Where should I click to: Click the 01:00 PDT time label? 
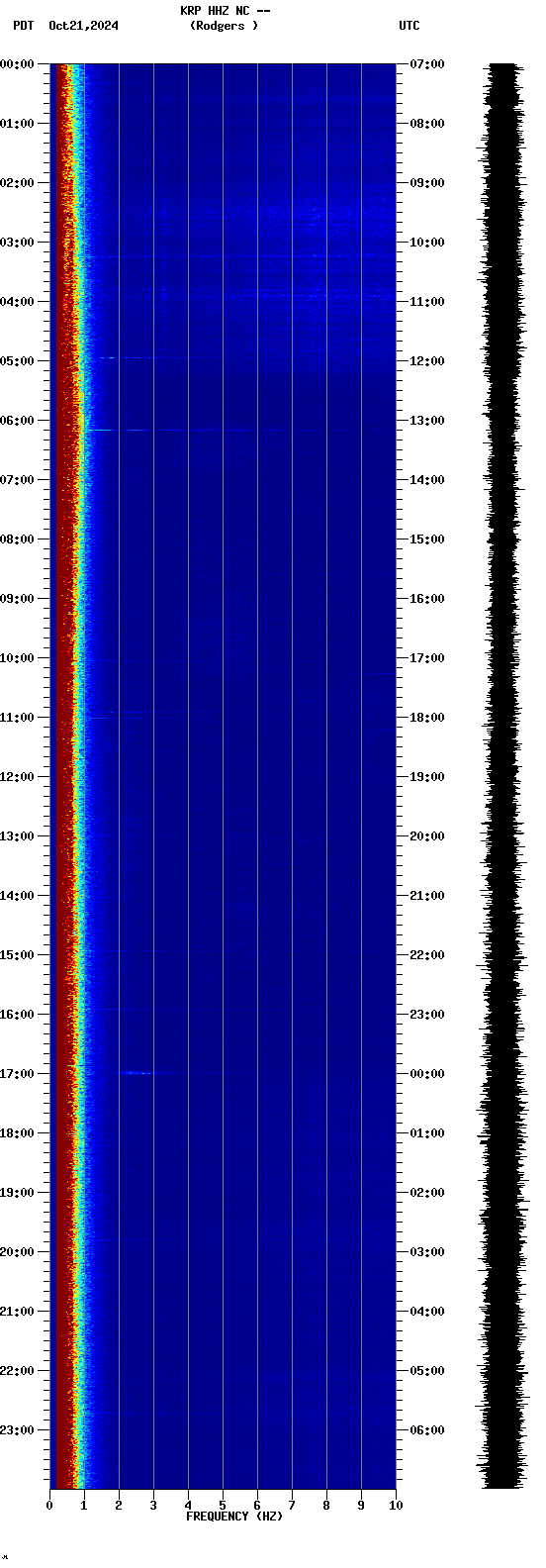point(17,124)
